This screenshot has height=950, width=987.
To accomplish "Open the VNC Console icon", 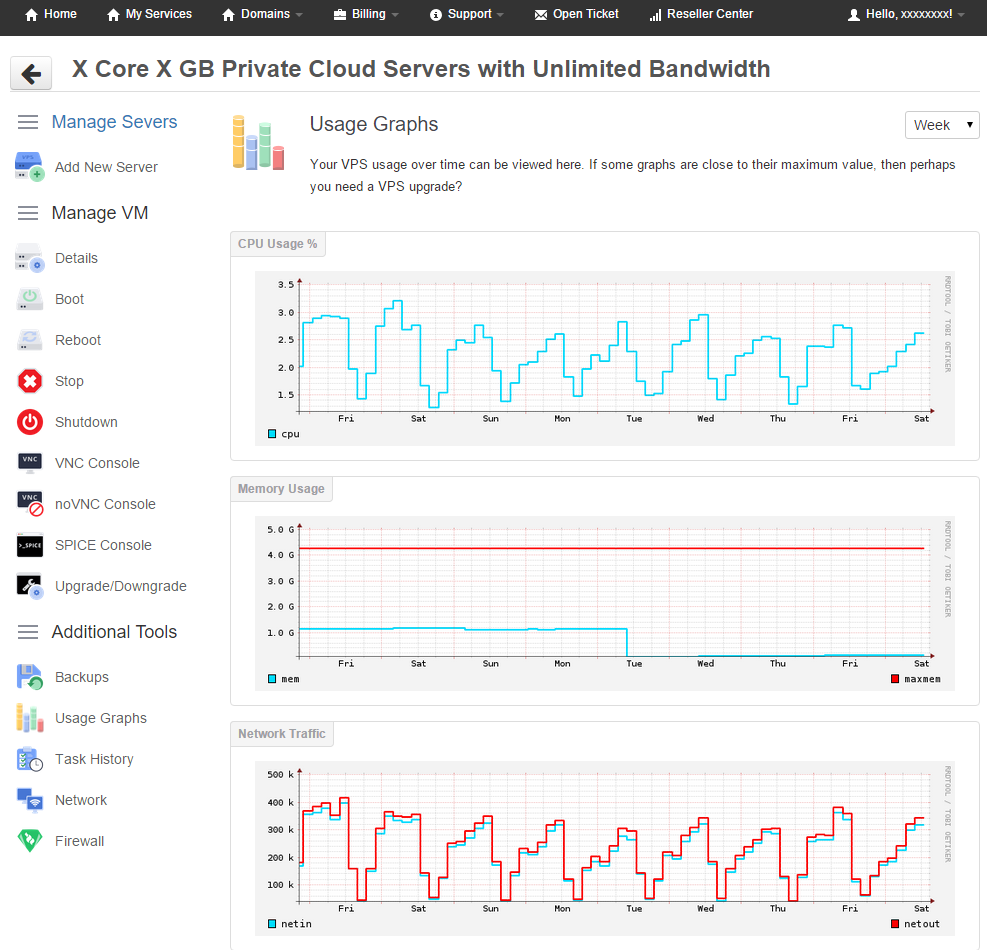I will pos(30,463).
